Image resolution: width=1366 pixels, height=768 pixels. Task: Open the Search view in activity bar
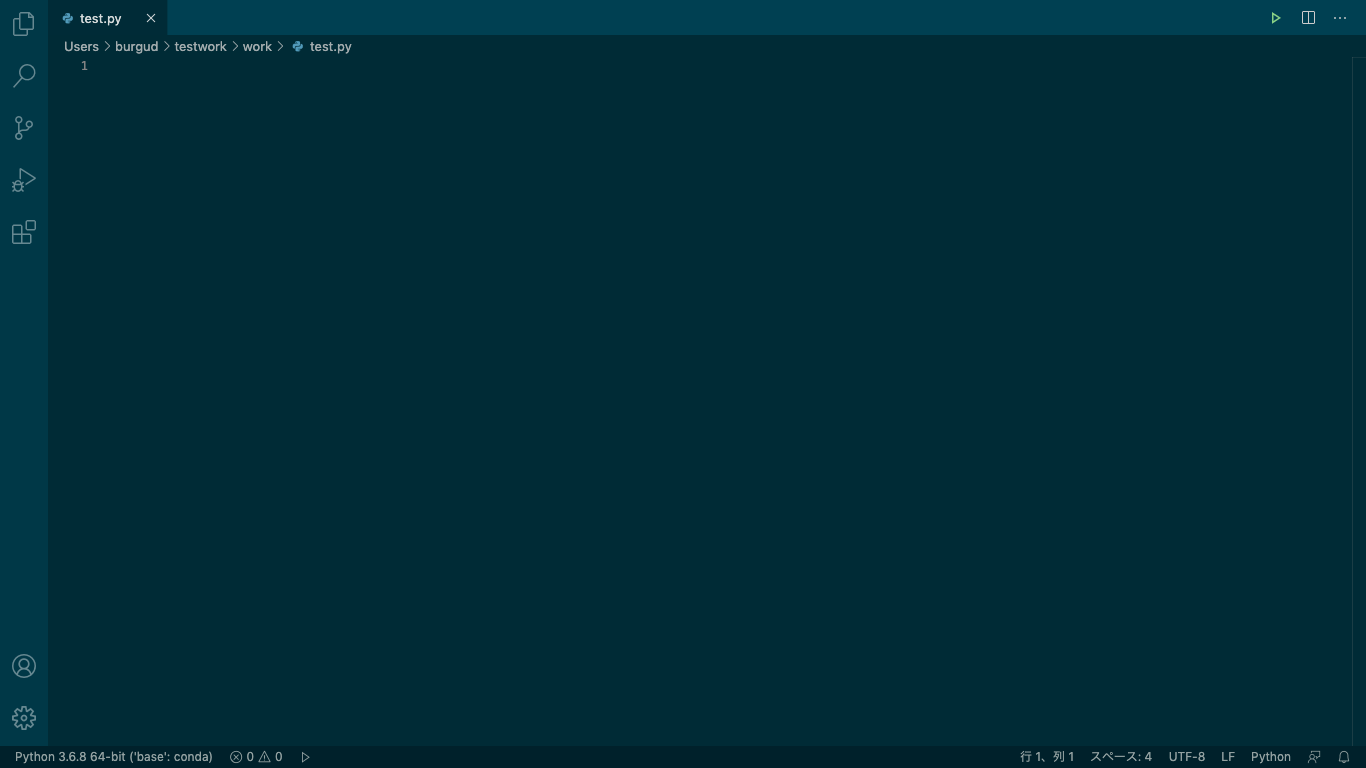(24, 75)
